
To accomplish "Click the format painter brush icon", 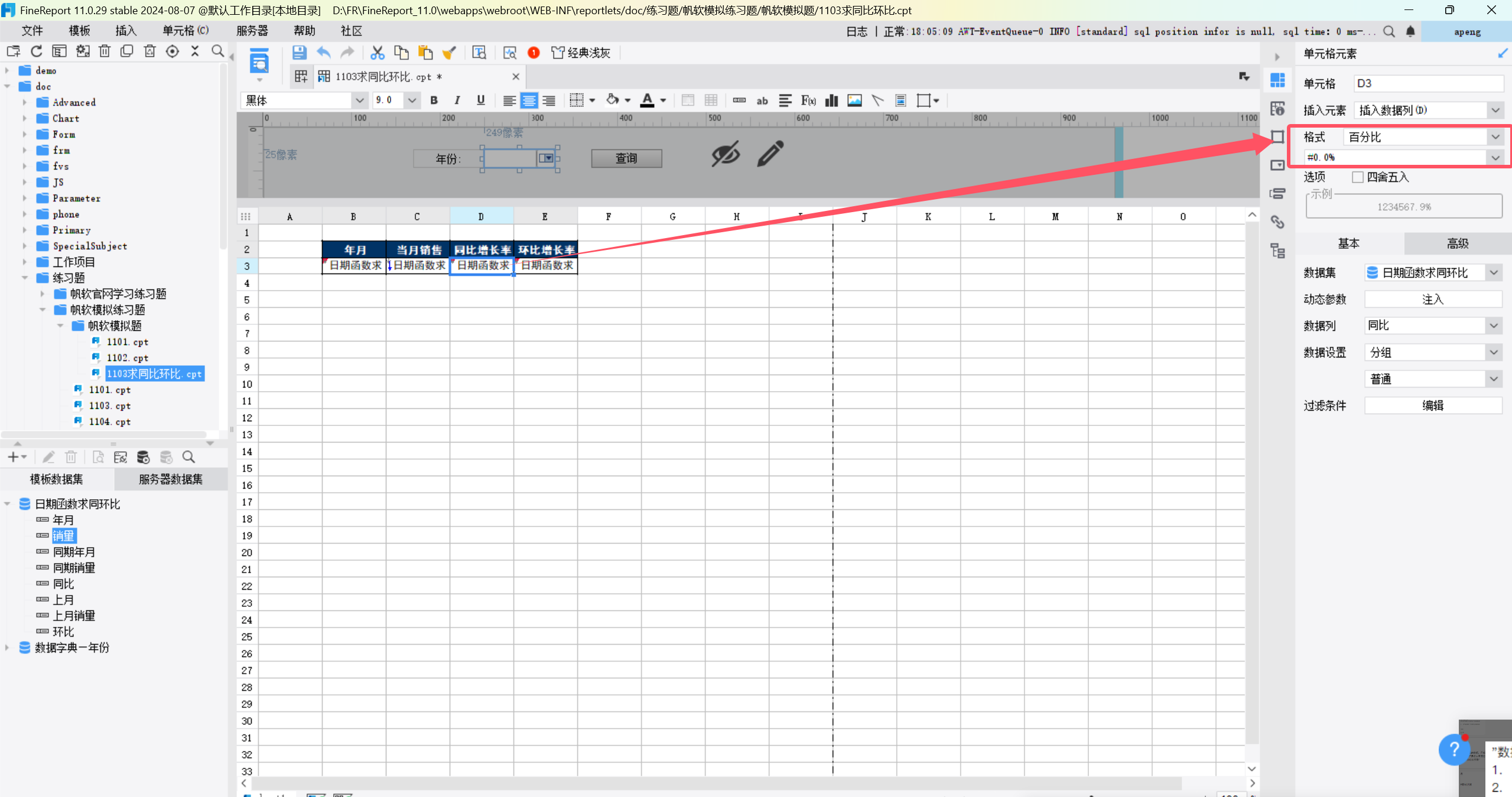I will point(449,53).
